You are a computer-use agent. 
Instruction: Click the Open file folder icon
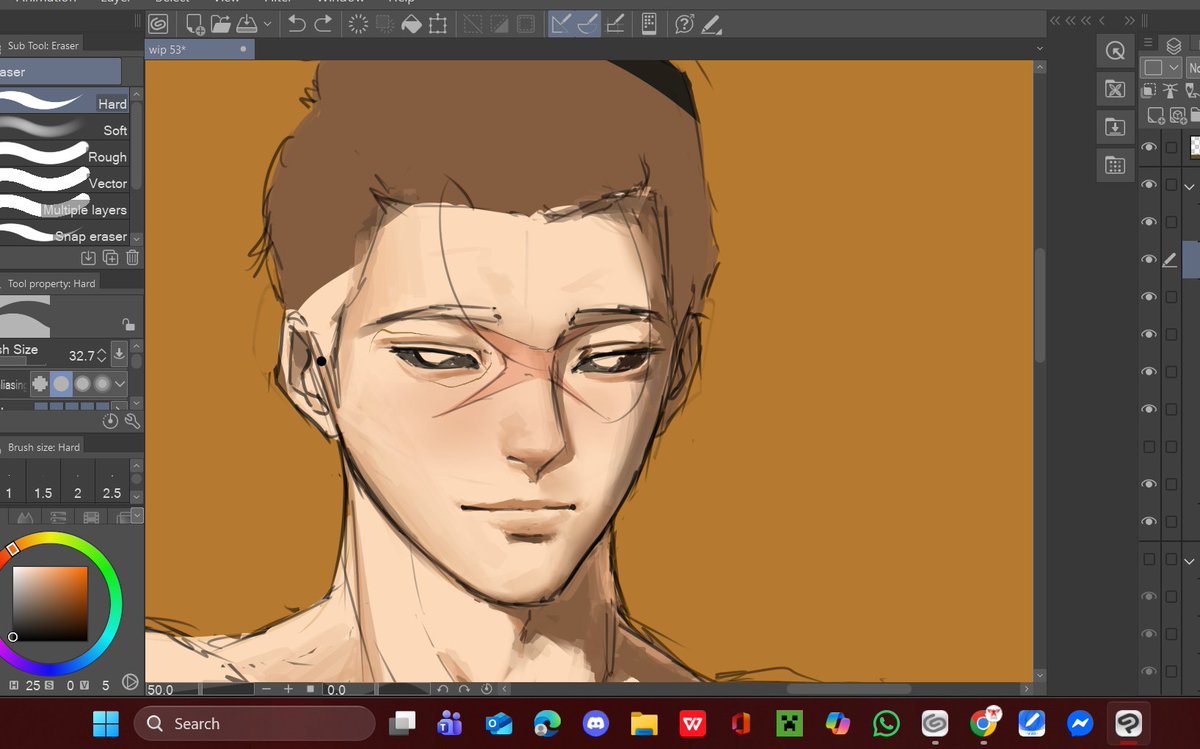[220, 24]
